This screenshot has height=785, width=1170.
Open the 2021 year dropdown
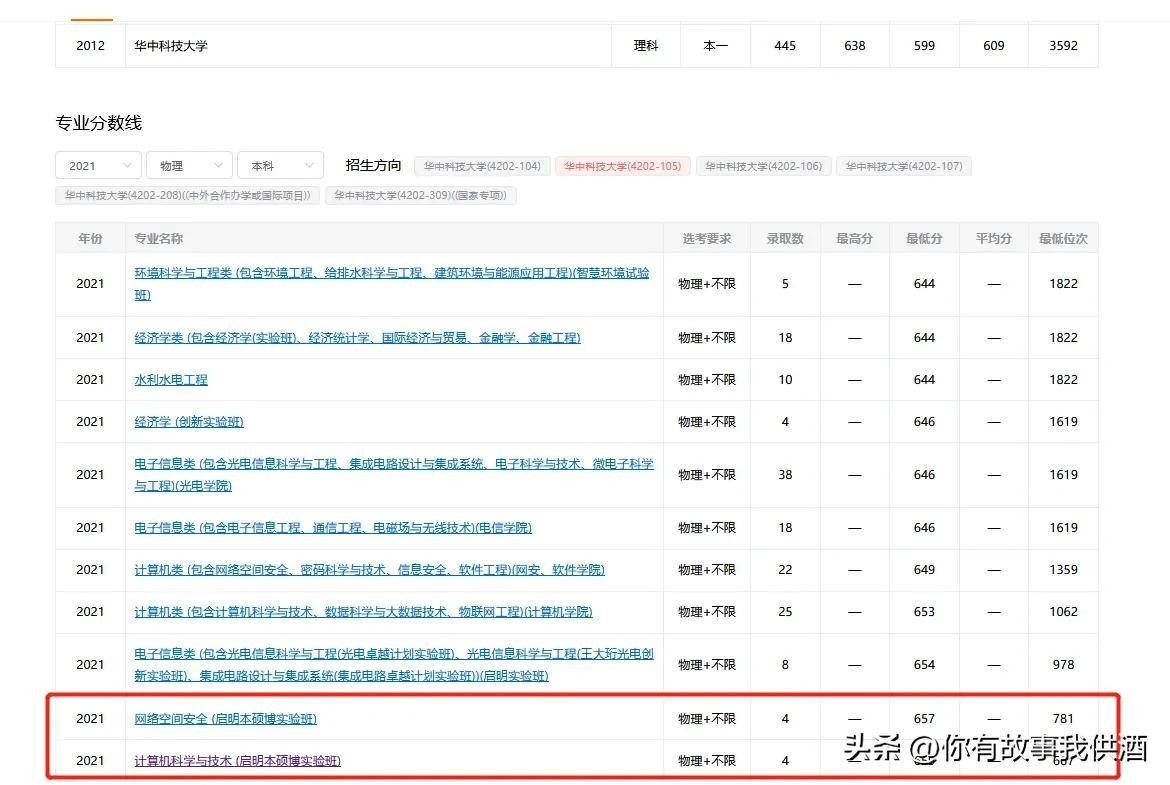[98, 166]
